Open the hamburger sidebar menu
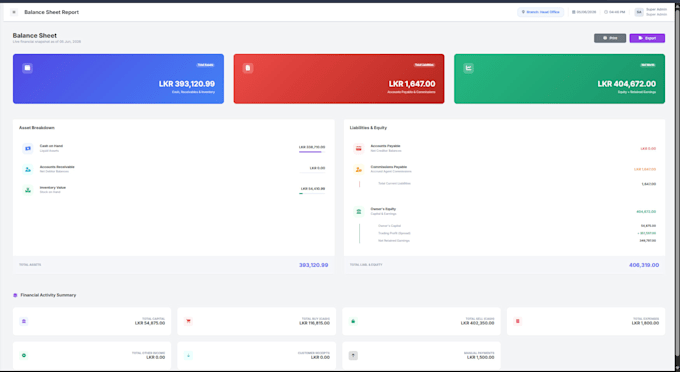Screen dimensions: 680x372 [x=14, y=12]
